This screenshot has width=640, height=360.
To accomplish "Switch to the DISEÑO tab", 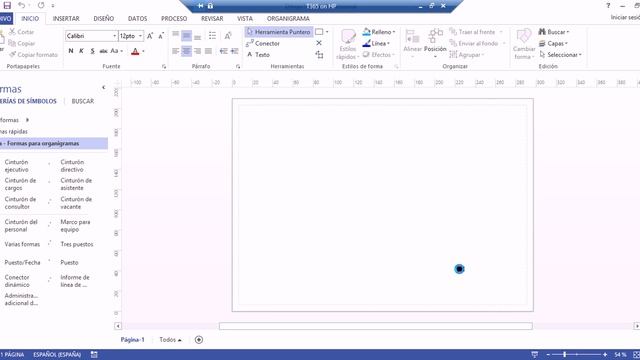I will click(104, 19).
